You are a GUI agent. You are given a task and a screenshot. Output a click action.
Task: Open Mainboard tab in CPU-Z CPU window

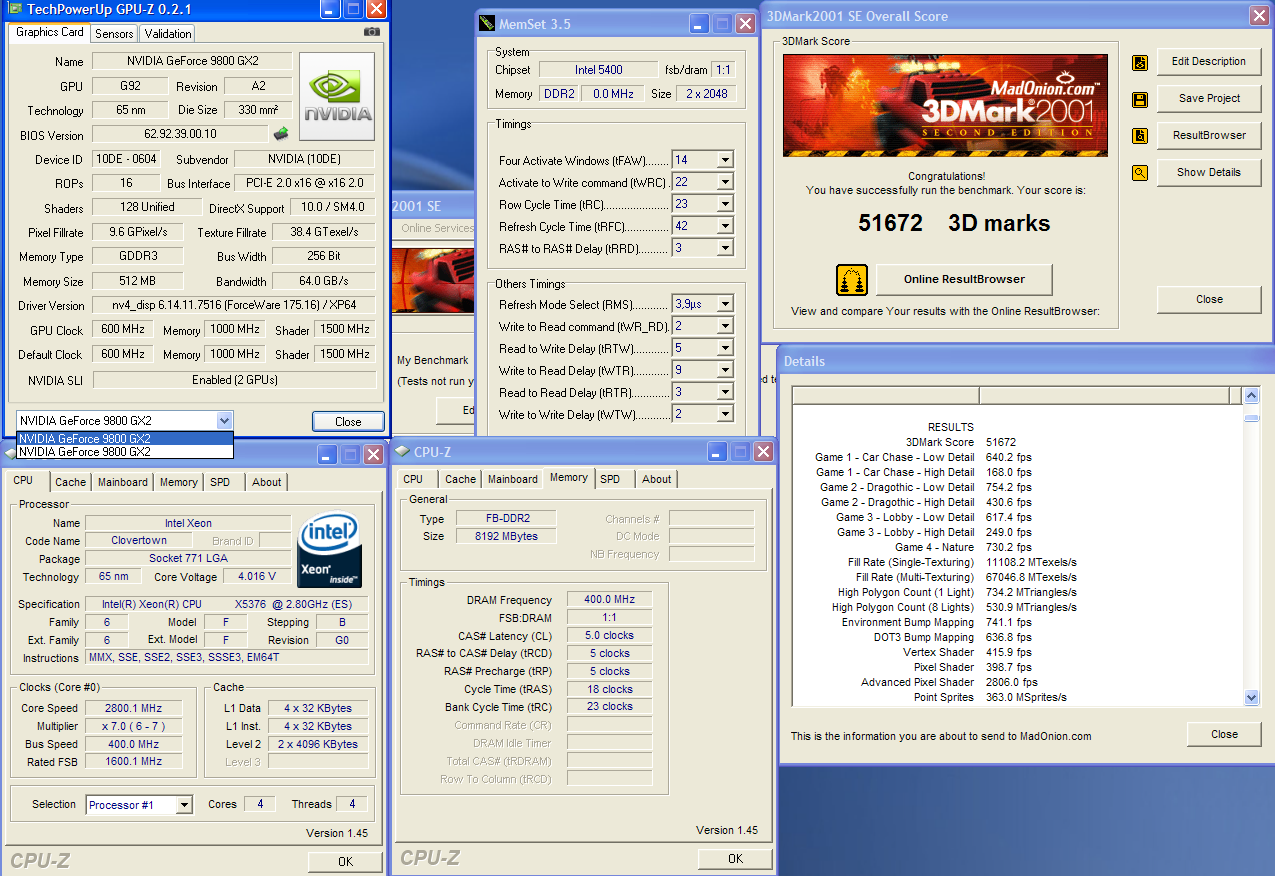point(123,482)
